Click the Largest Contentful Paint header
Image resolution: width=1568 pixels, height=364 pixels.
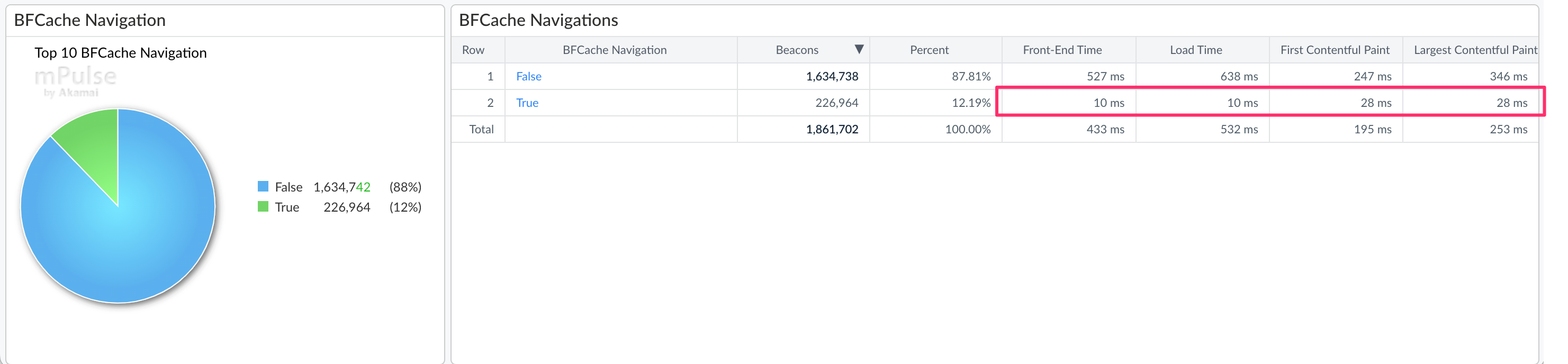point(1474,50)
